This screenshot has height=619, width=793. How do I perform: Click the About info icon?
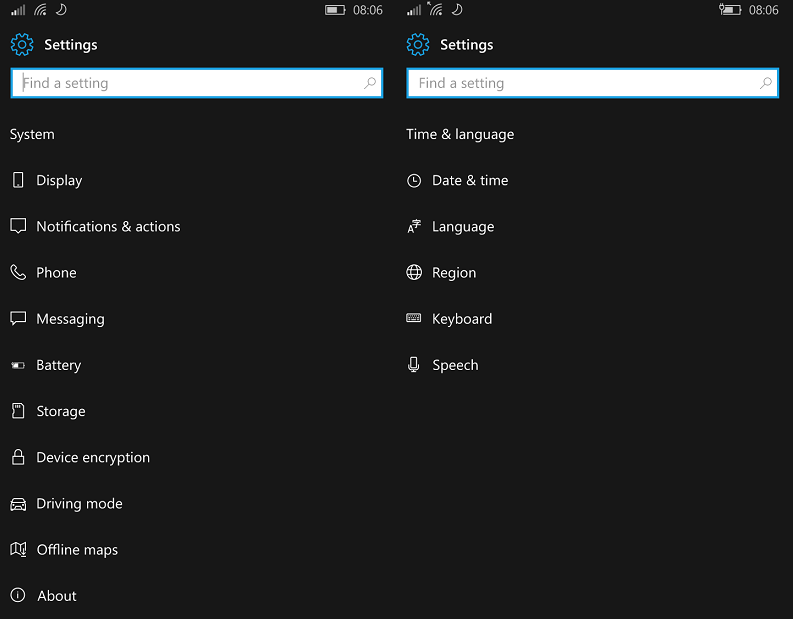click(x=18, y=595)
